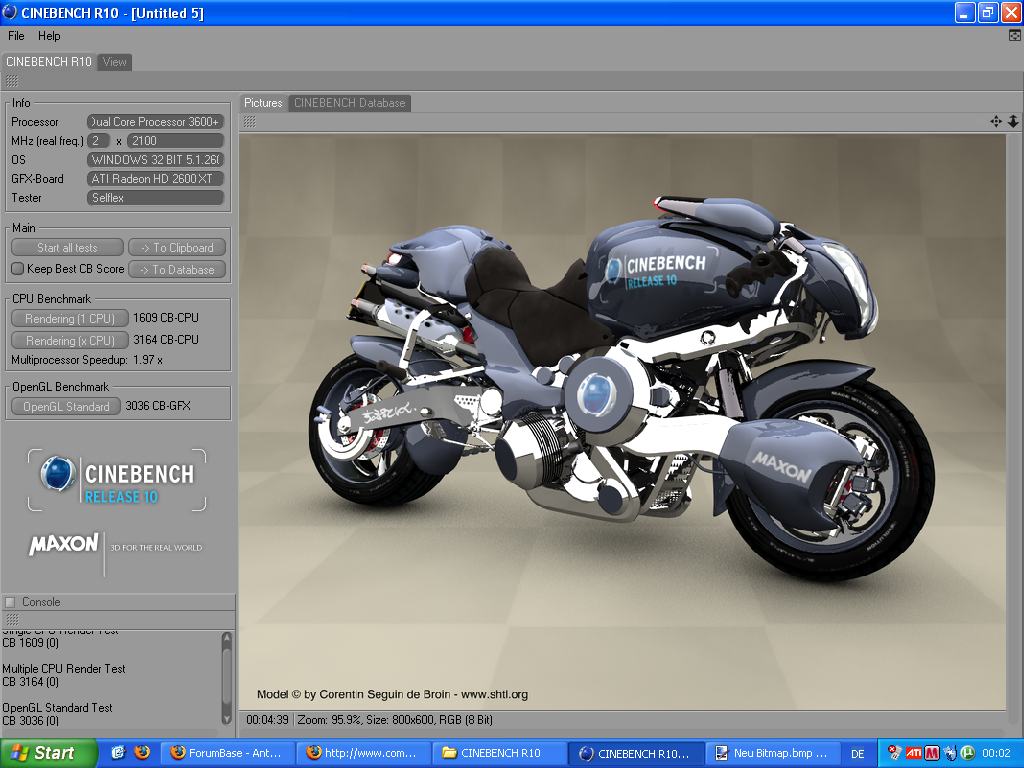Click the first quick launch icon beside Start
This screenshot has height=768, width=1024.
click(118, 752)
